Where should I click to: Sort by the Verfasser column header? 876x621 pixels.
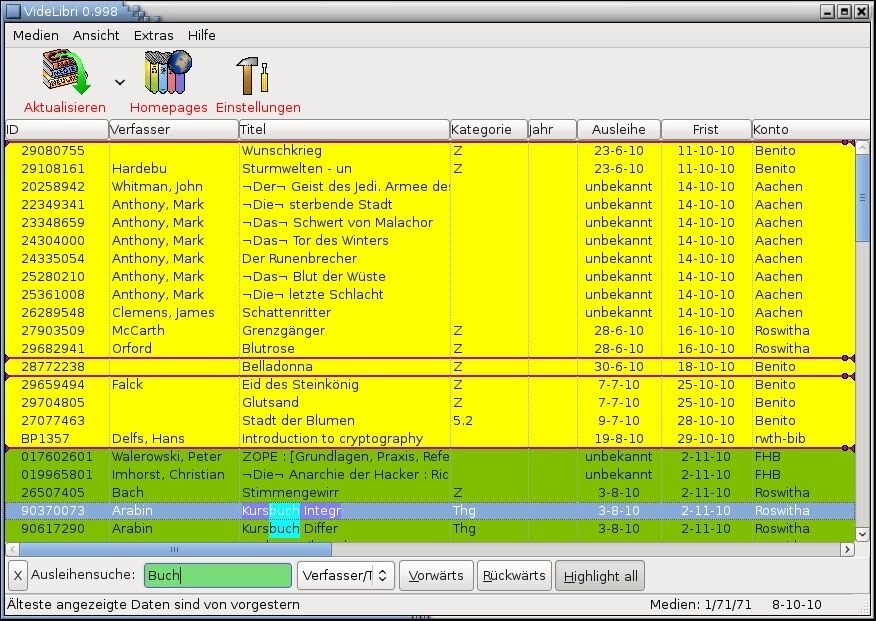(x=172, y=130)
